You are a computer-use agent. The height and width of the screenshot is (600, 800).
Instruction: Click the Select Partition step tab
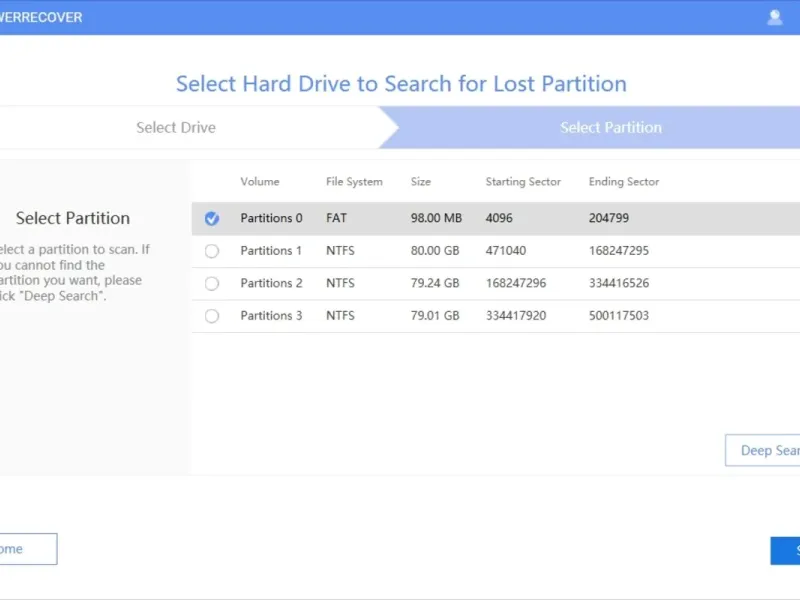point(610,128)
